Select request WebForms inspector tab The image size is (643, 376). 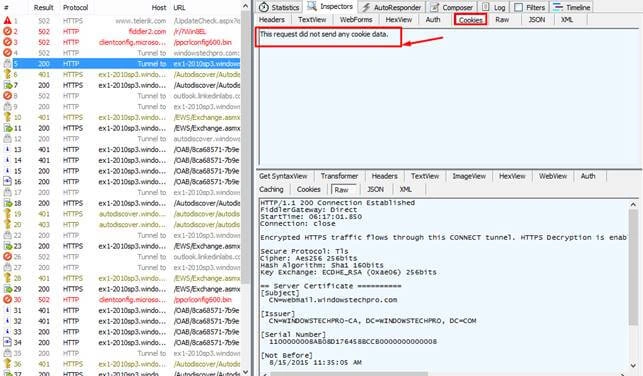(356, 20)
